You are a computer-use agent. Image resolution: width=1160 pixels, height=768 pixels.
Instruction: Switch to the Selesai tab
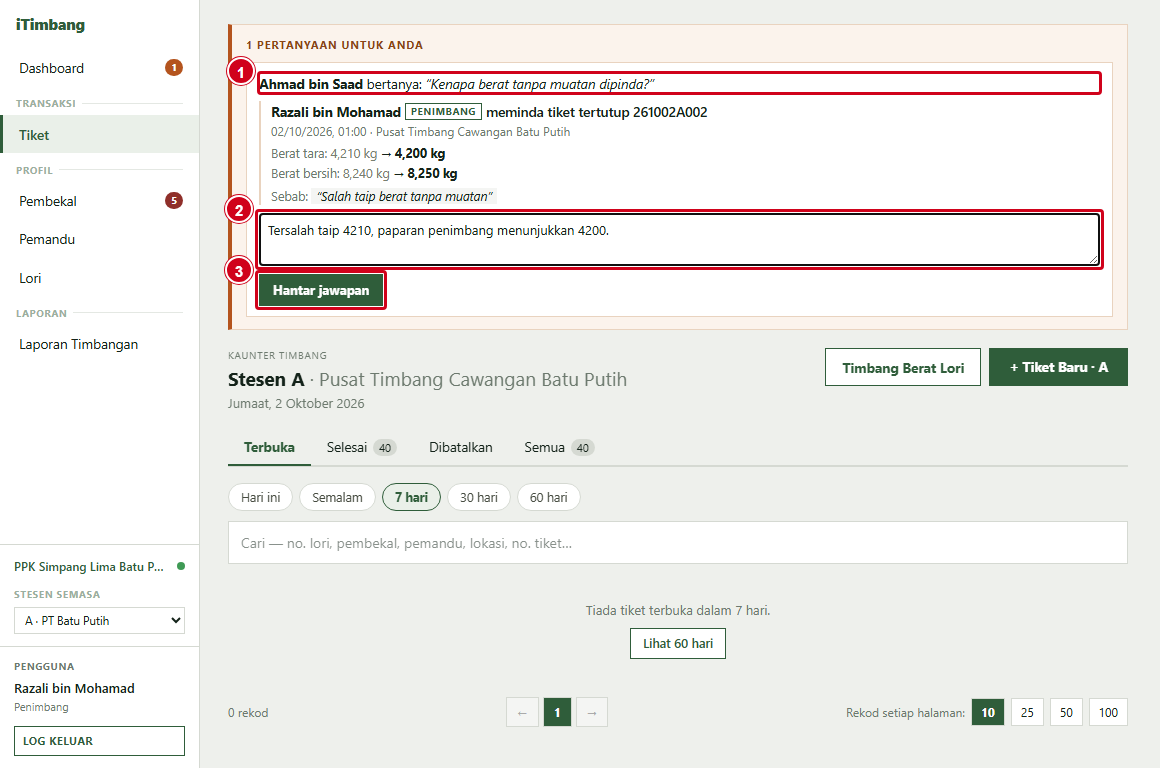[x=362, y=447]
